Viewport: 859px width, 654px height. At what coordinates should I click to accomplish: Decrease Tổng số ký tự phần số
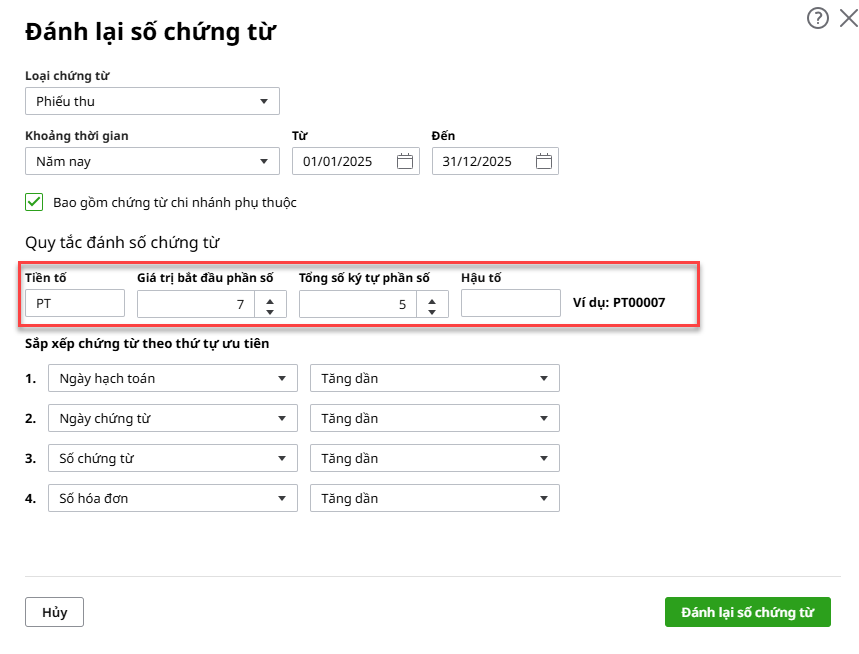coord(432,310)
